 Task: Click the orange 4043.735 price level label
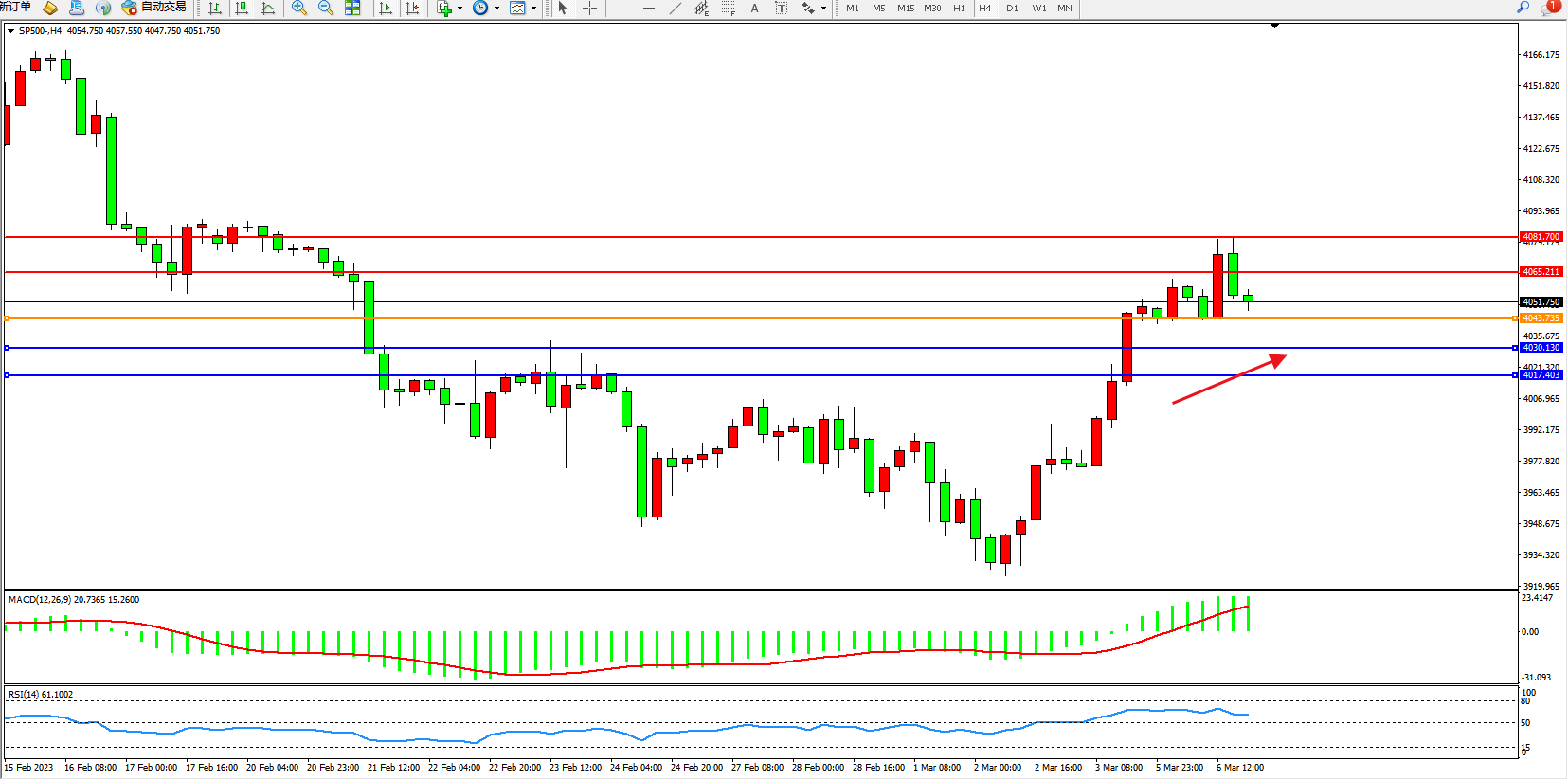(1541, 318)
